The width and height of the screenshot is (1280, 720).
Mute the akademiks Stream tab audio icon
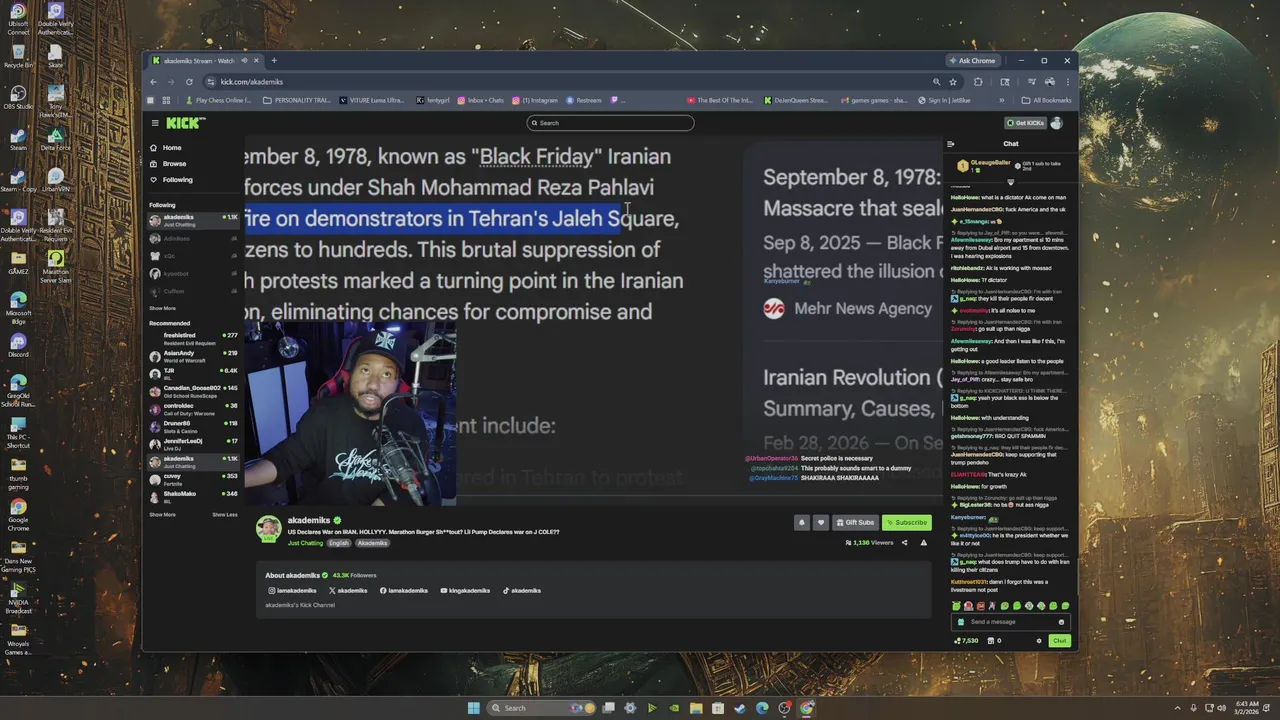[243, 61]
